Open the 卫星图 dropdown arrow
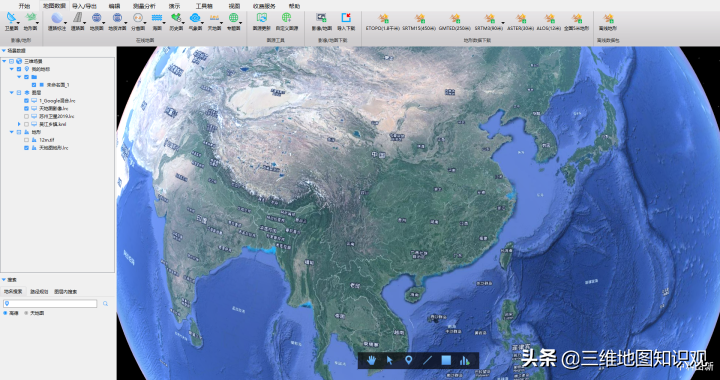 (x=19, y=22)
